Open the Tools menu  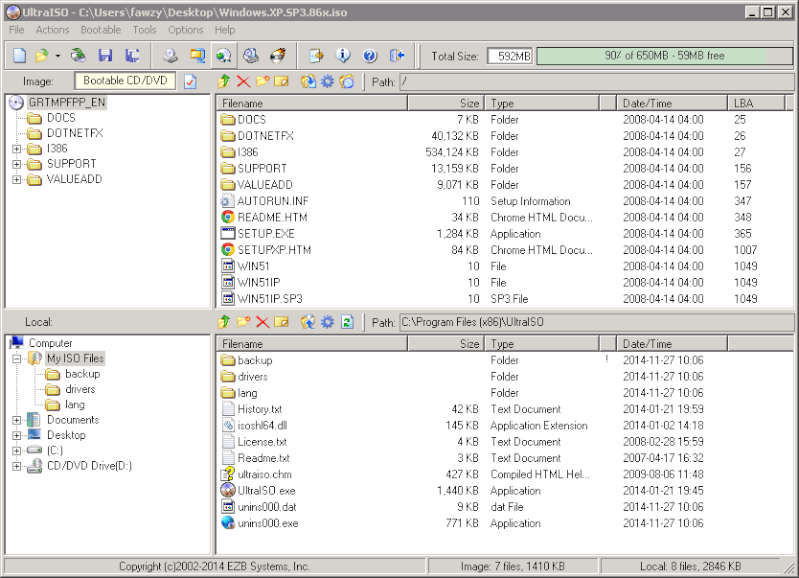coord(145,30)
